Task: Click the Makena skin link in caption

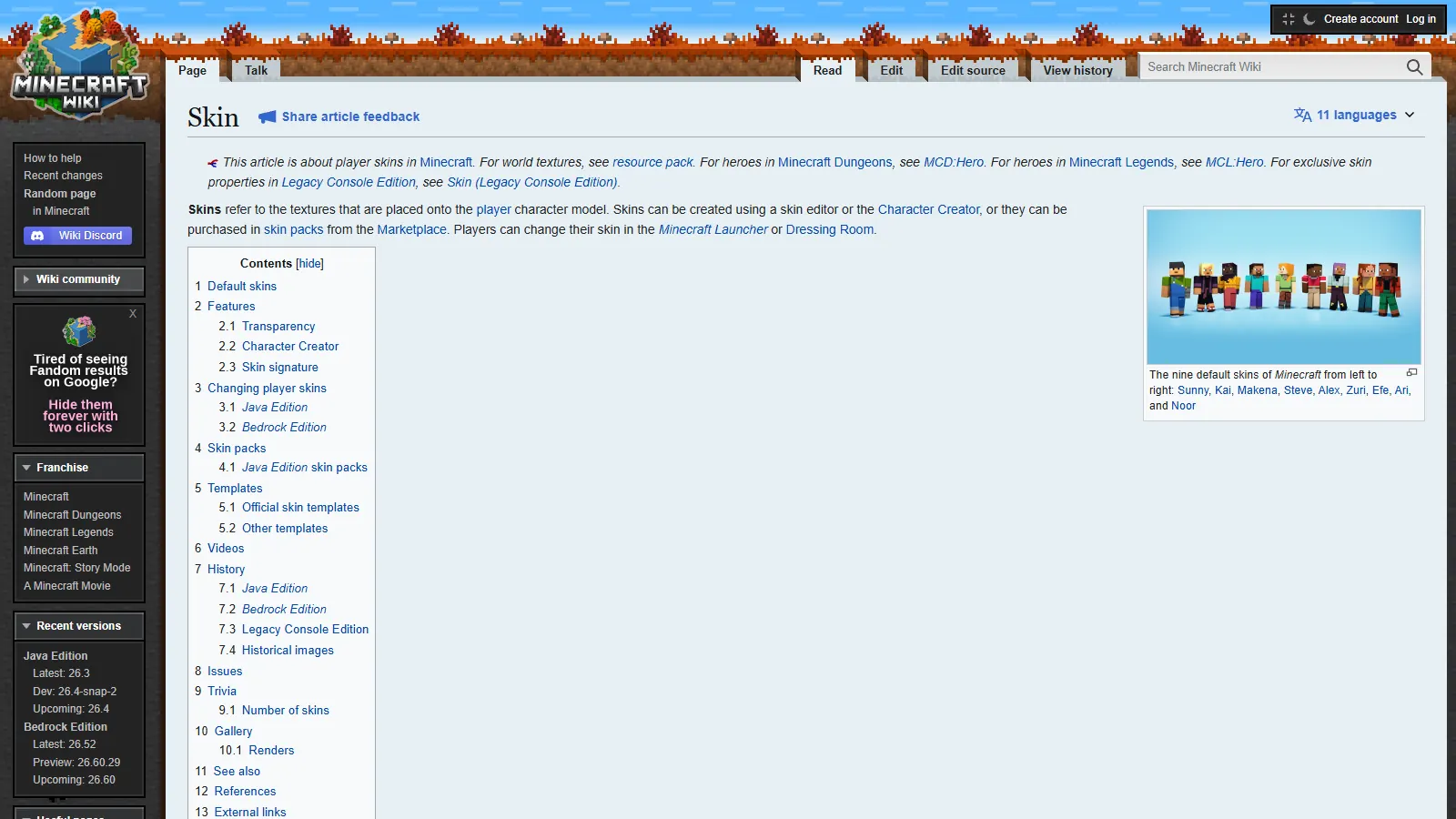Action: [1257, 390]
